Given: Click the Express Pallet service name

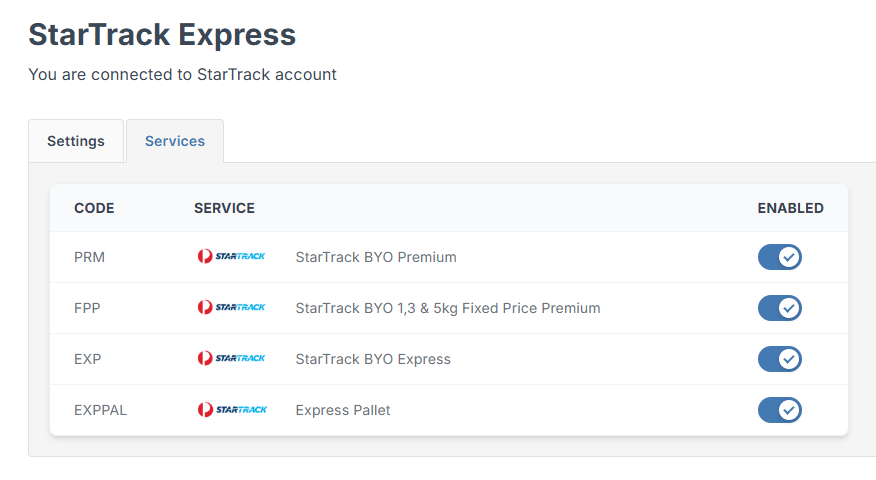Looking at the screenshot, I should tap(343, 410).
